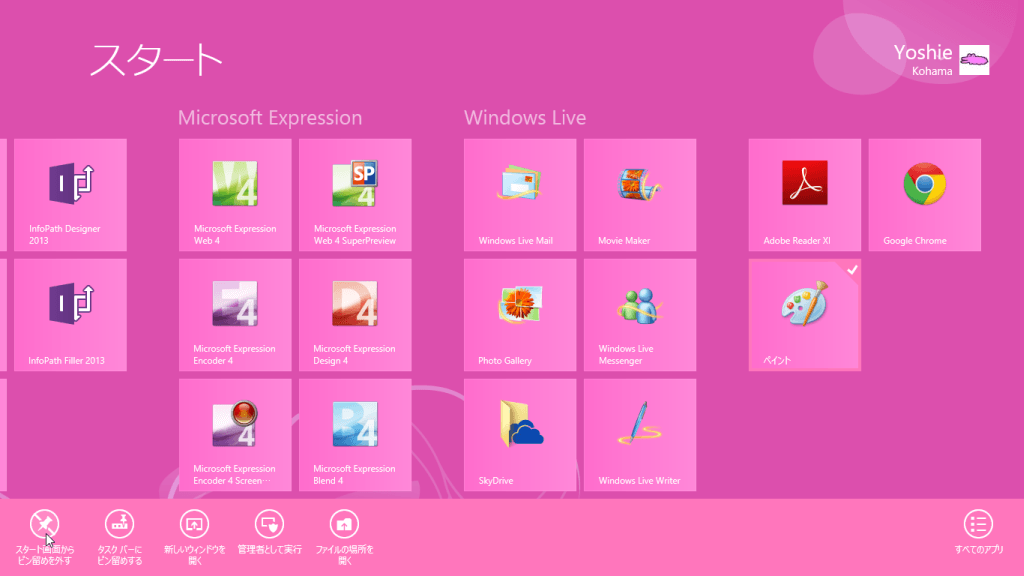
Task: Launch Google Chrome tile
Action: [925, 195]
